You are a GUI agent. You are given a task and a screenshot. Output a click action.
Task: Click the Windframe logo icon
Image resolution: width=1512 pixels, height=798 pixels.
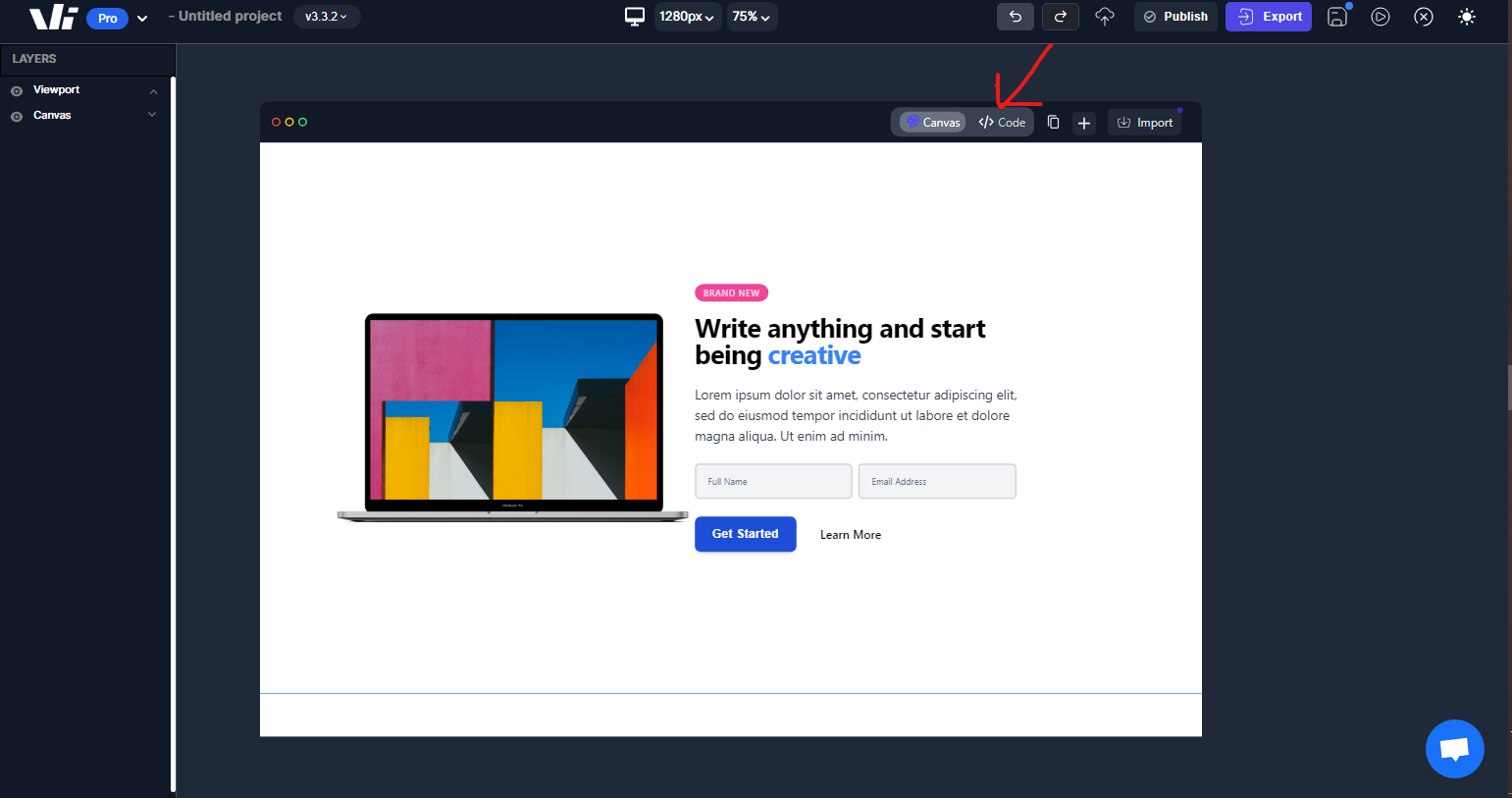[x=53, y=17]
